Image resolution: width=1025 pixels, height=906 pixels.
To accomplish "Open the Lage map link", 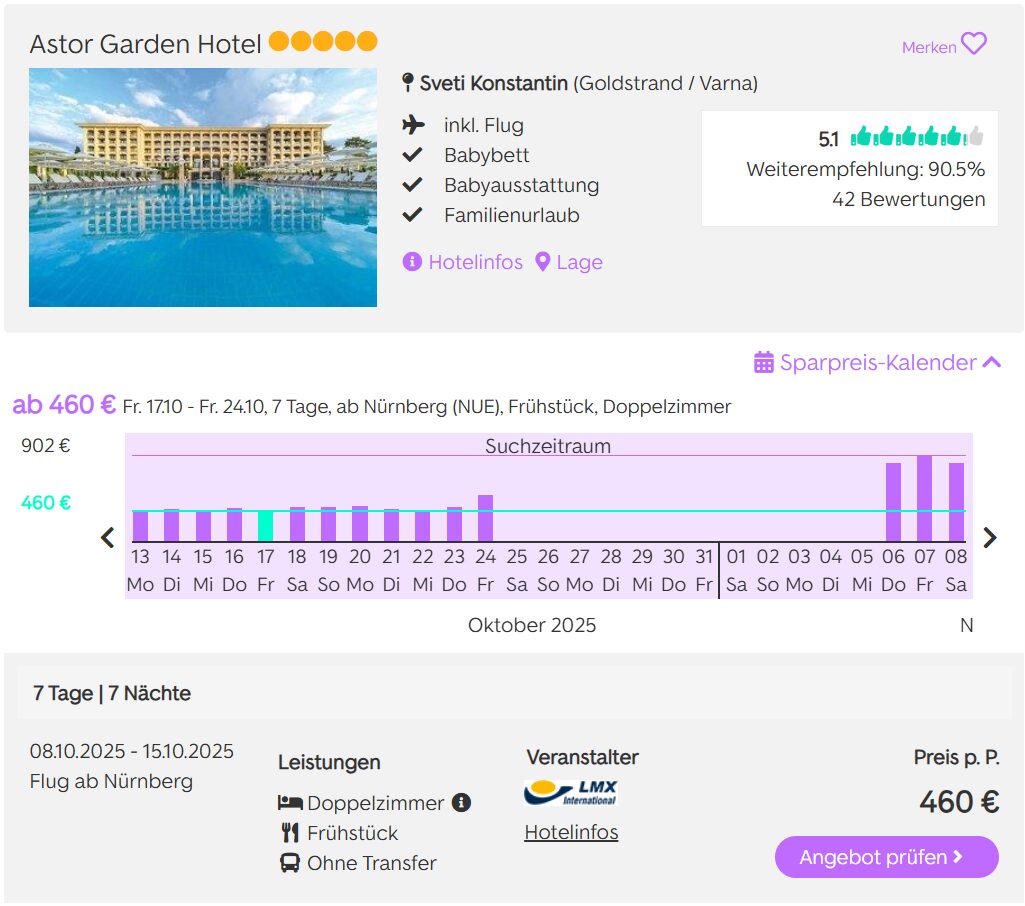I will tap(569, 262).
